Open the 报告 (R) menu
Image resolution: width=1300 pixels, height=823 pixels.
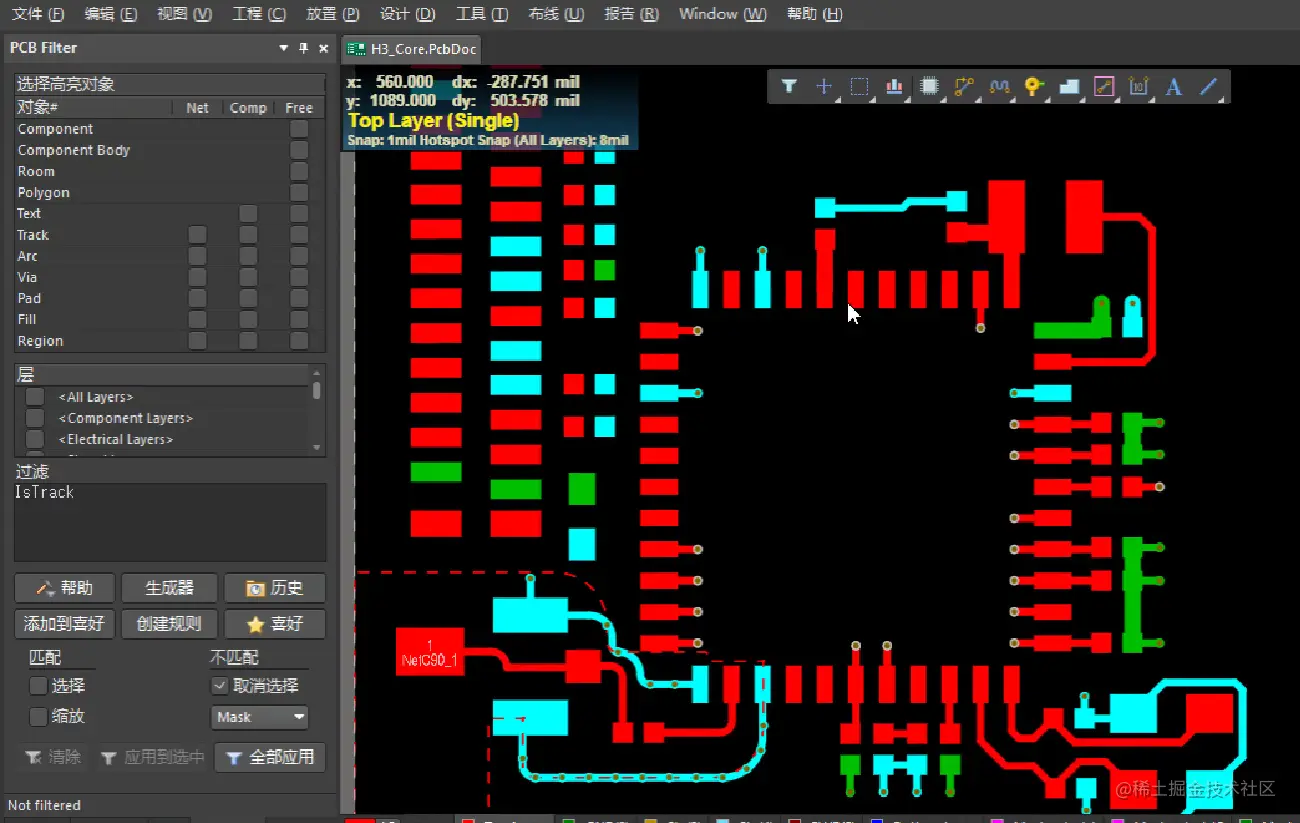click(x=632, y=14)
